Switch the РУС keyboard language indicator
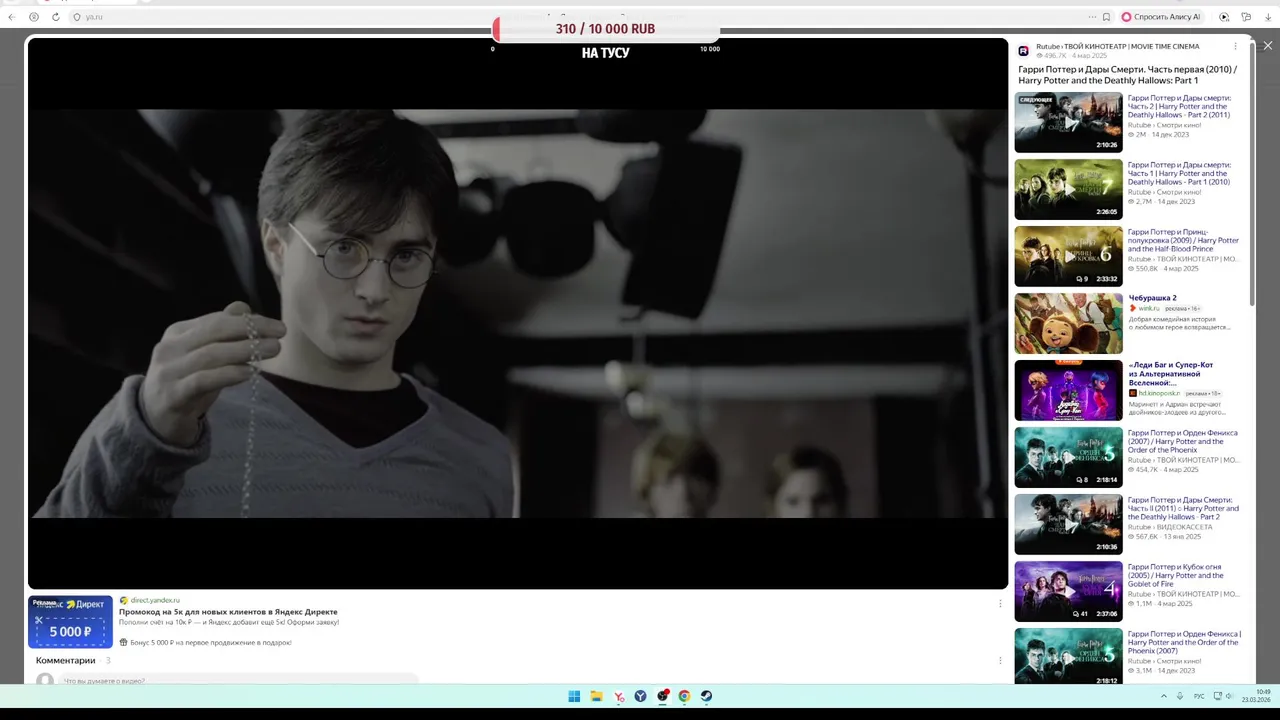This screenshot has width=1280, height=720. [x=1199, y=696]
